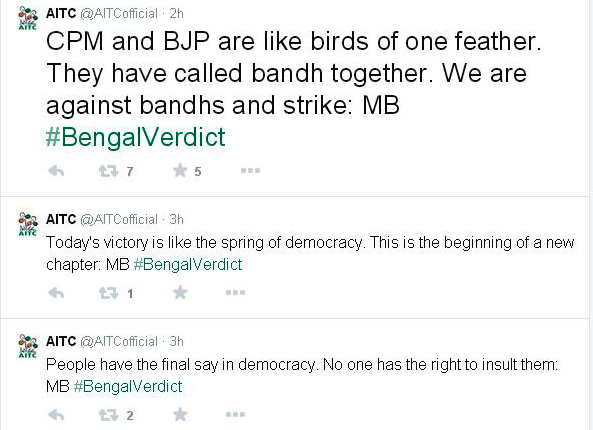Retweet the CPM and BJP tweet
This screenshot has width=593, height=430.
109,171
